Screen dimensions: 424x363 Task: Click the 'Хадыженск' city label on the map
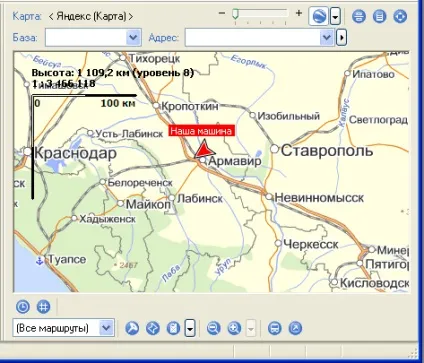(x=107, y=219)
